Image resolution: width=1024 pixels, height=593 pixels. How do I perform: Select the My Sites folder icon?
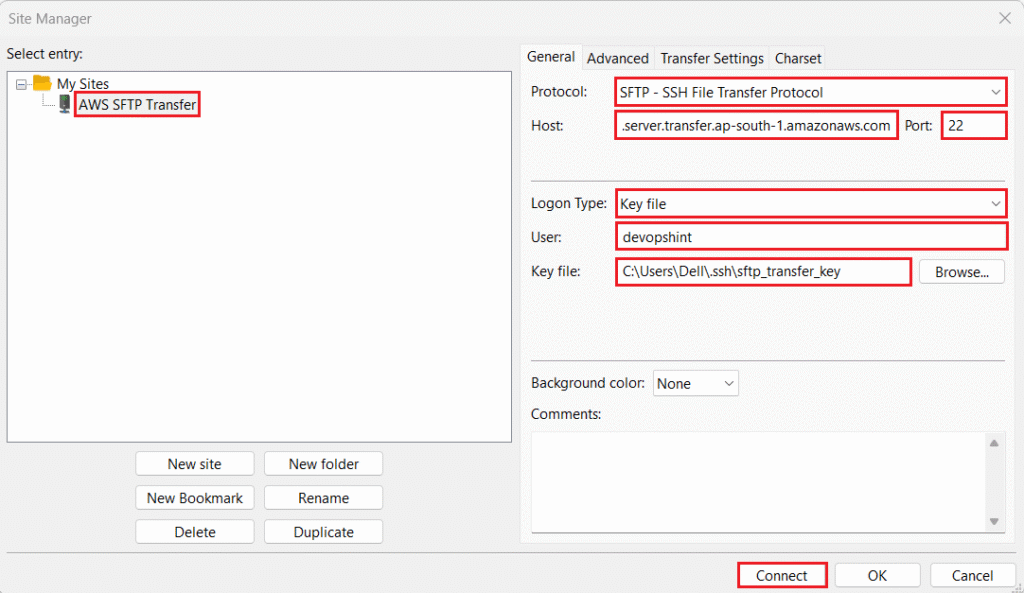coord(41,83)
